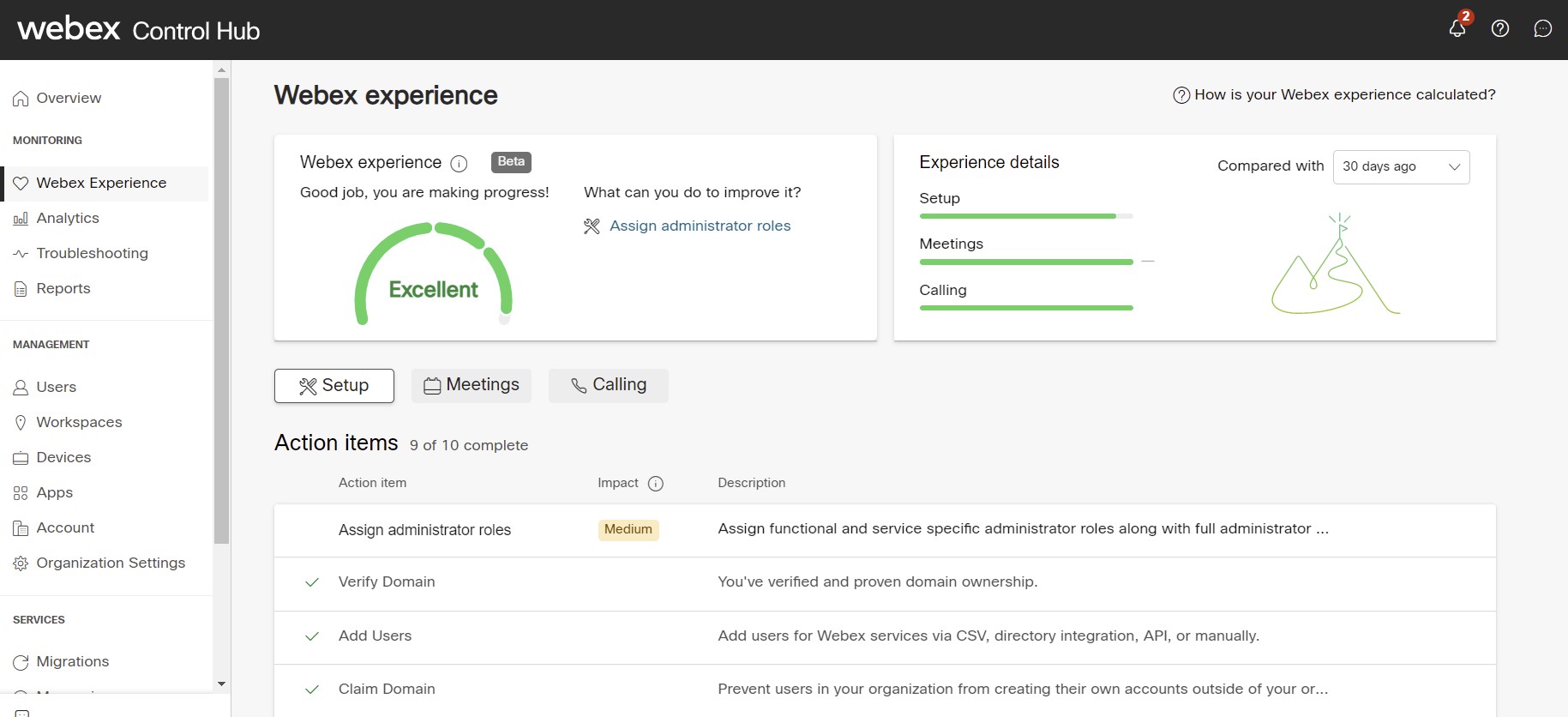
Task: Click the Setup progress bar
Action: (1026, 216)
